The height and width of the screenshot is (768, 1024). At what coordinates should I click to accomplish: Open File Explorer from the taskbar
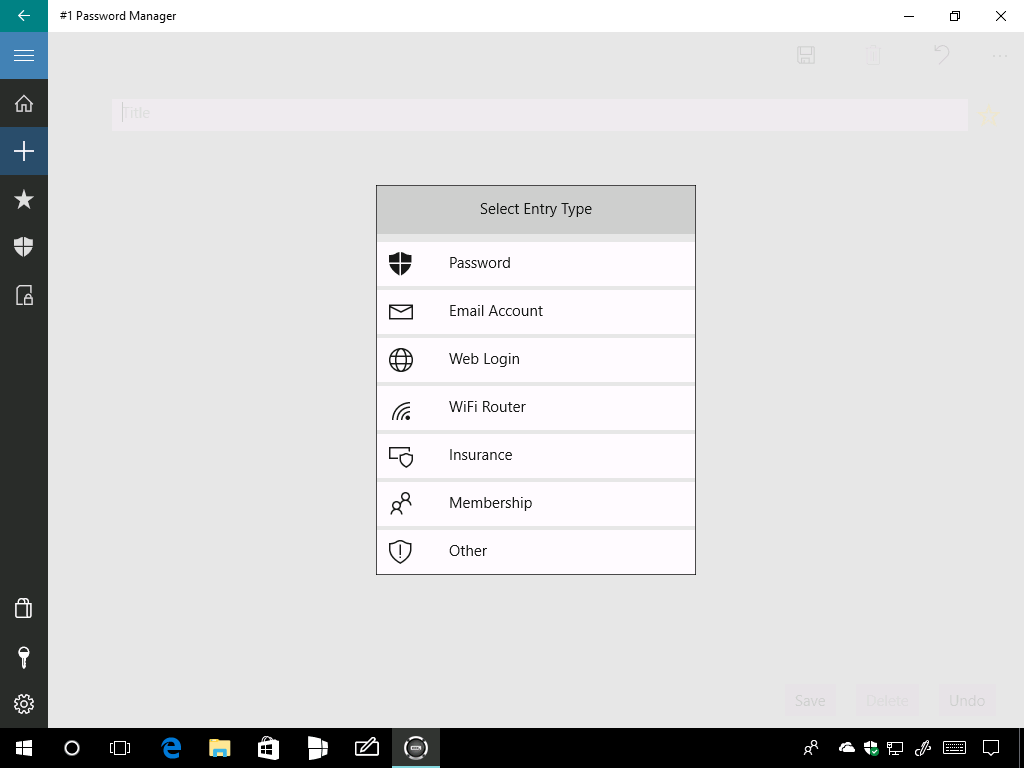pyautogui.click(x=219, y=748)
